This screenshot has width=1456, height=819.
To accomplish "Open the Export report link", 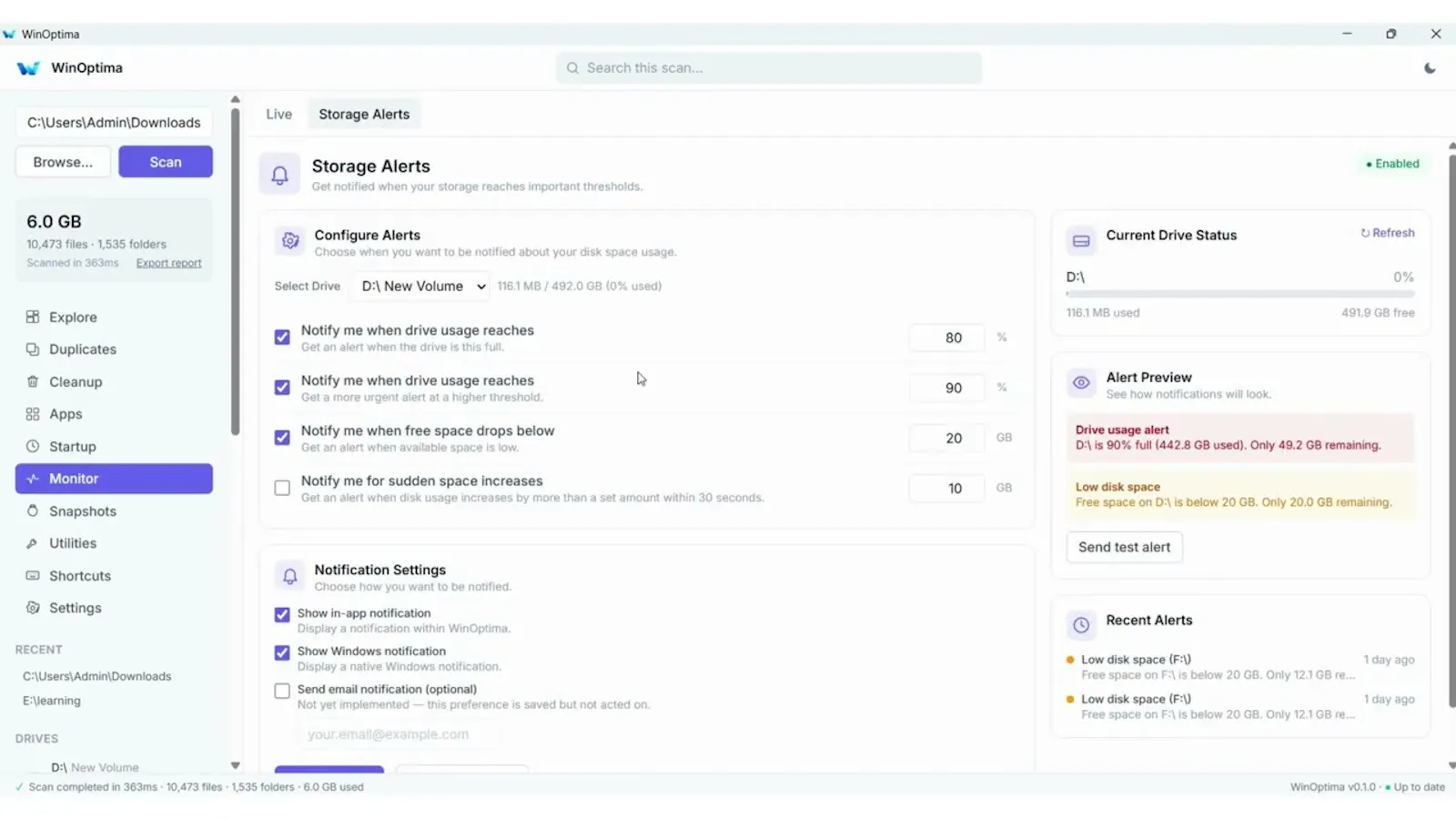I will click(x=168, y=263).
